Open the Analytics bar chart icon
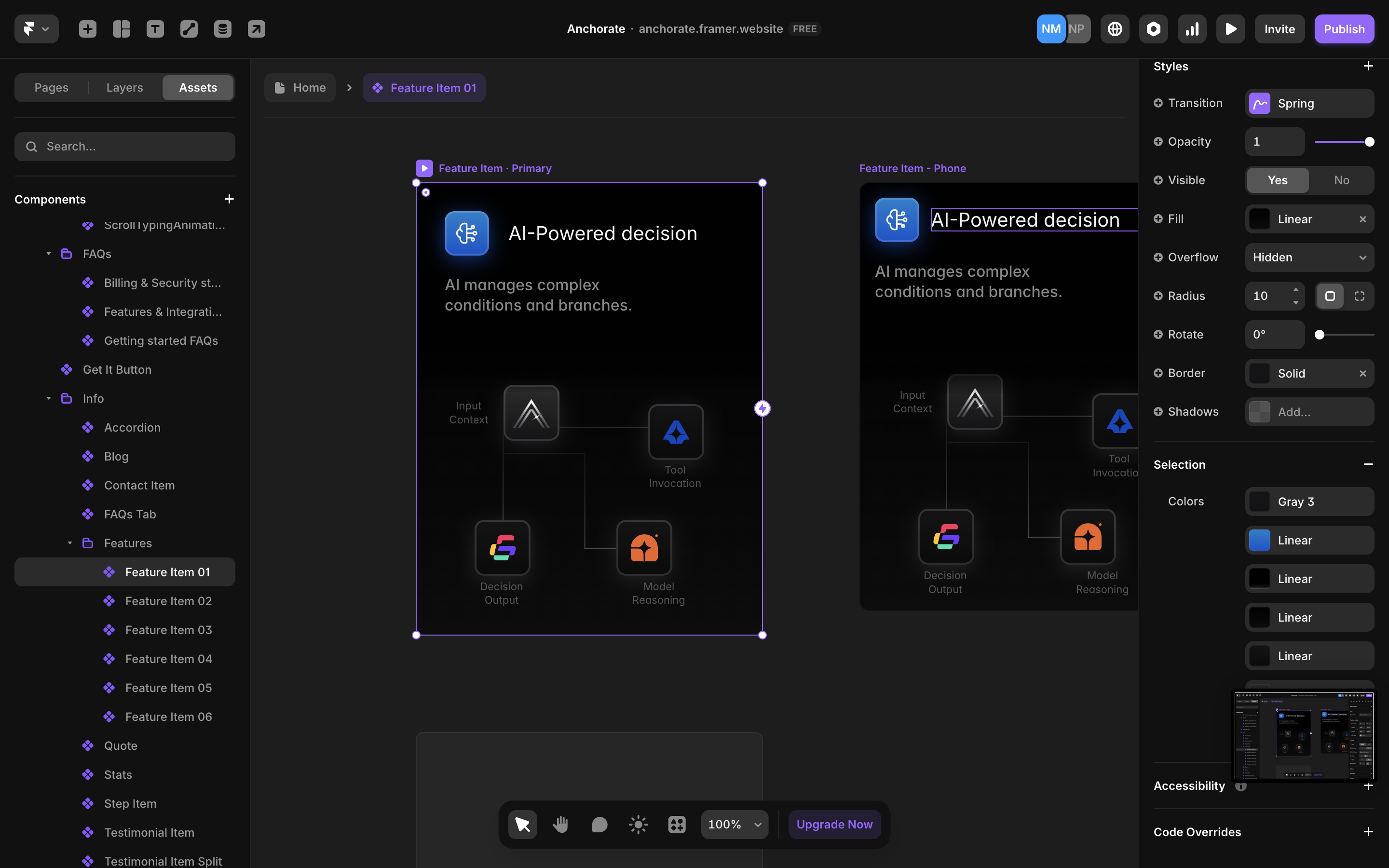This screenshot has width=1389, height=868. click(1192, 29)
